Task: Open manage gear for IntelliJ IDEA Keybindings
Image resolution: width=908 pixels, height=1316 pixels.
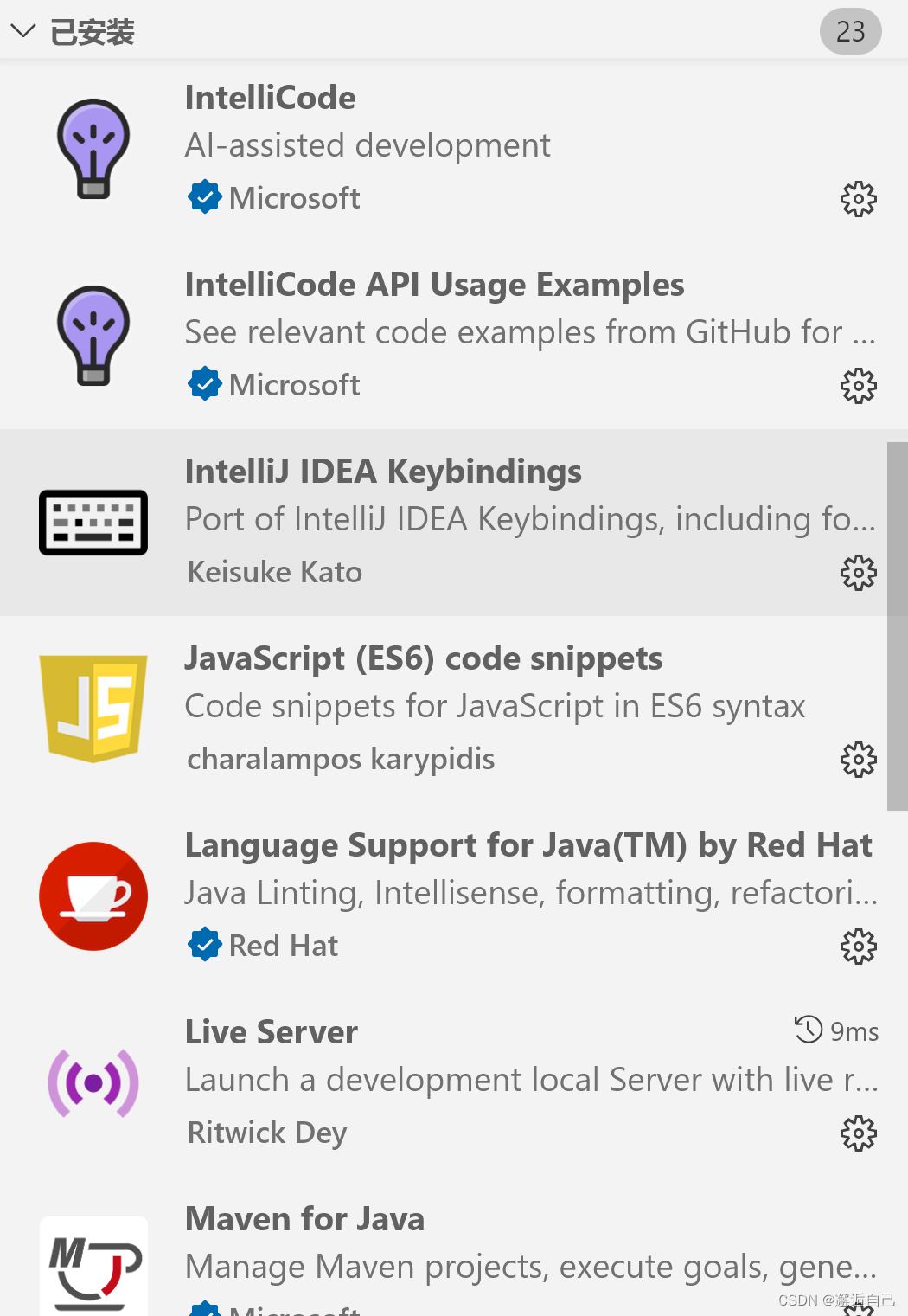Action: pyautogui.click(x=858, y=573)
